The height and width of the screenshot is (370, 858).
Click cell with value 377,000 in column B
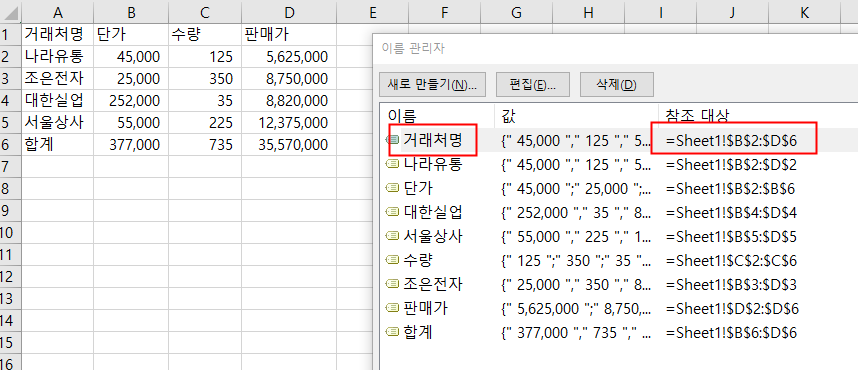tap(131, 144)
